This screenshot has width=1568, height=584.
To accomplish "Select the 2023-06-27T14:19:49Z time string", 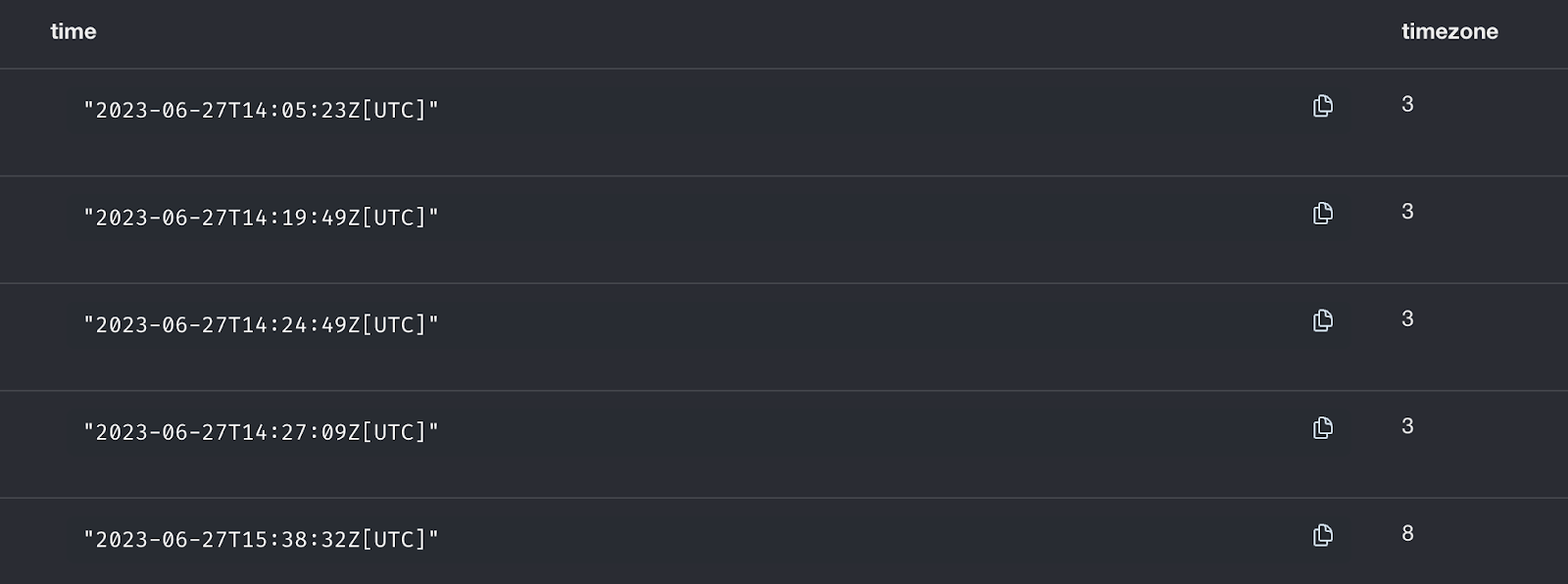I will click(261, 218).
